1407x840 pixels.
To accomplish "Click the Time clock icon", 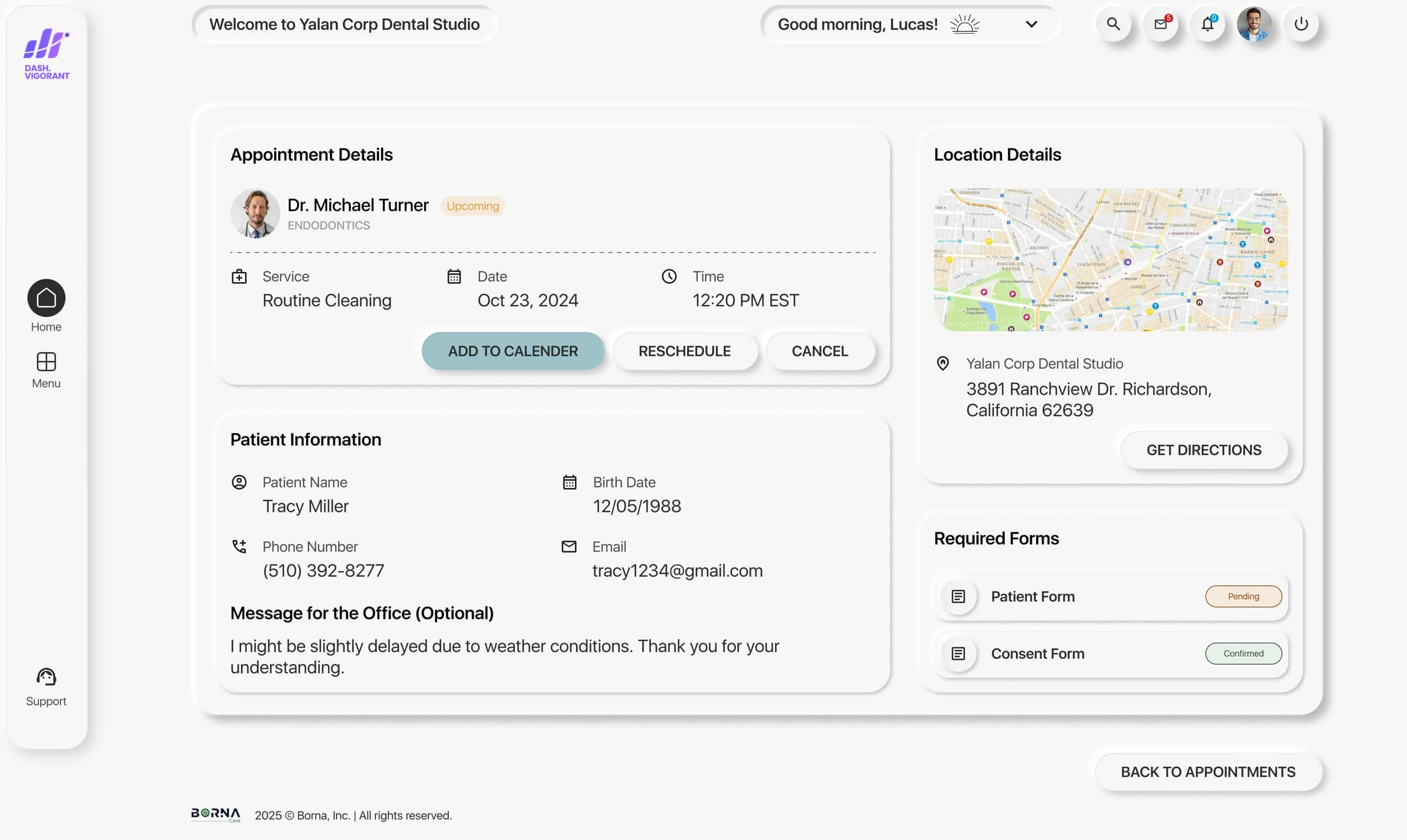I will (669, 276).
